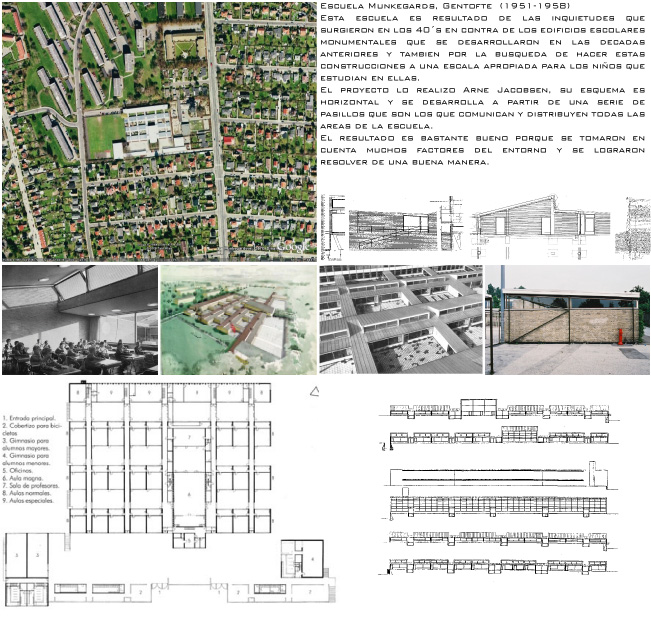The width and height of the screenshot is (651, 617).
Task: Click legend item "7. Sala de profesores."
Action: [x=31, y=485]
